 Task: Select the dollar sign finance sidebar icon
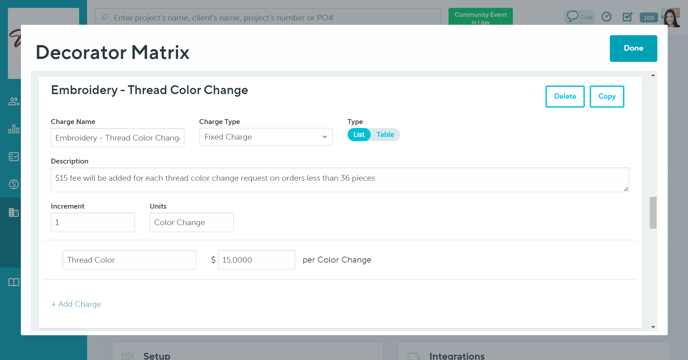14,184
